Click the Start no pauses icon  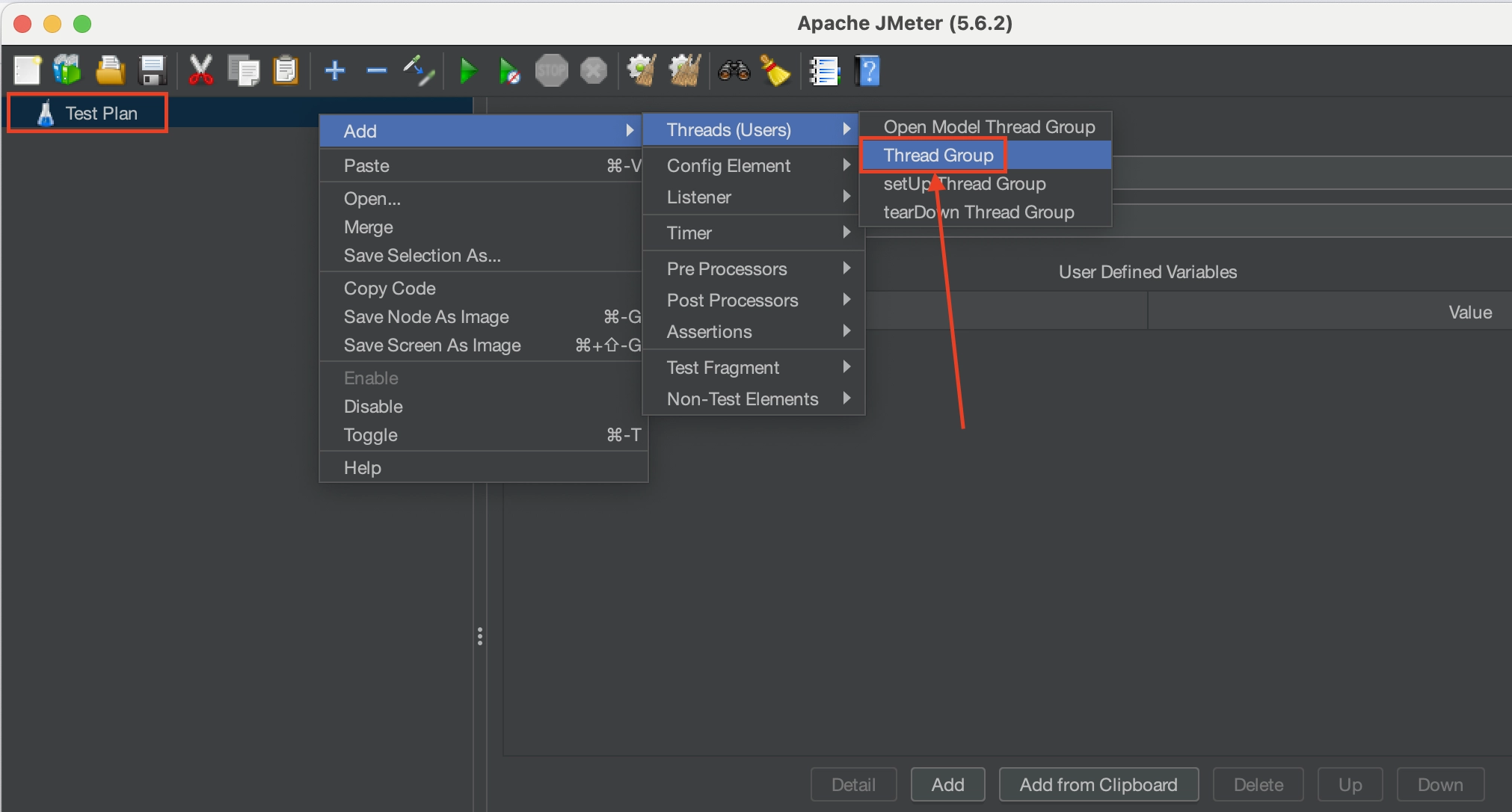pos(509,71)
